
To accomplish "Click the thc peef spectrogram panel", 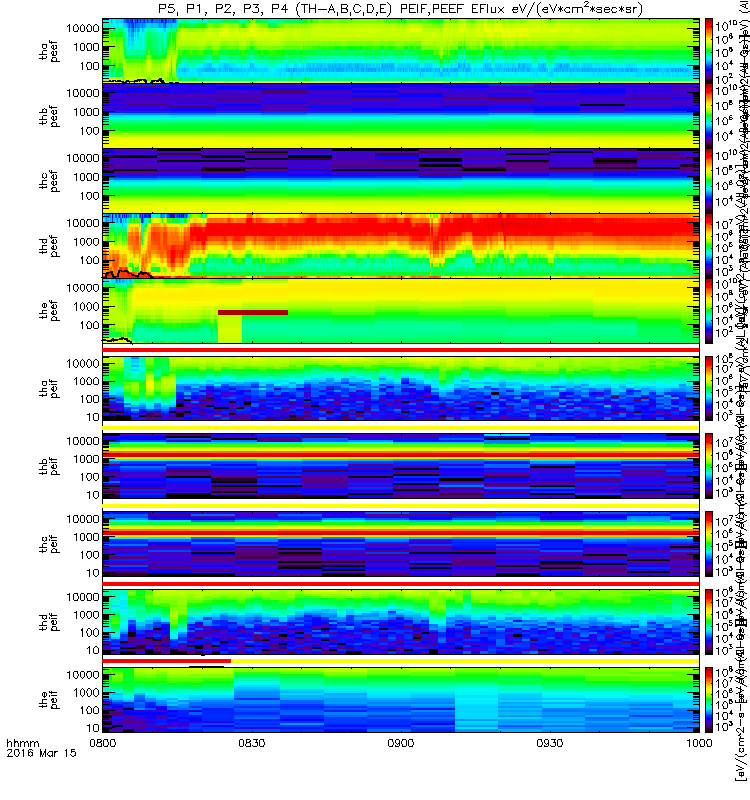I will coord(401,181).
